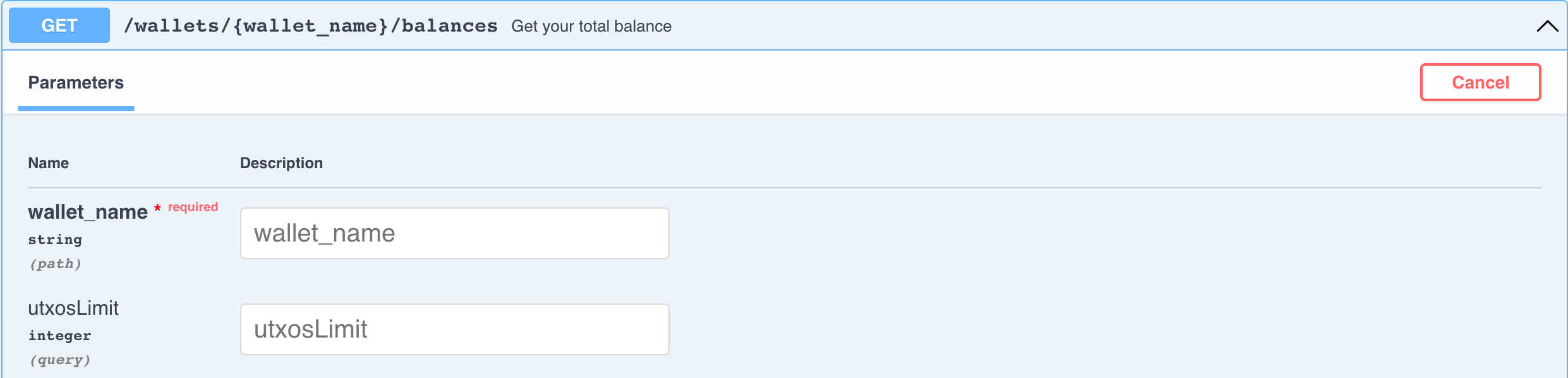This screenshot has height=378, width=1568.
Task: Select the wallet_name parameter label
Action: (x=88, y=212)
